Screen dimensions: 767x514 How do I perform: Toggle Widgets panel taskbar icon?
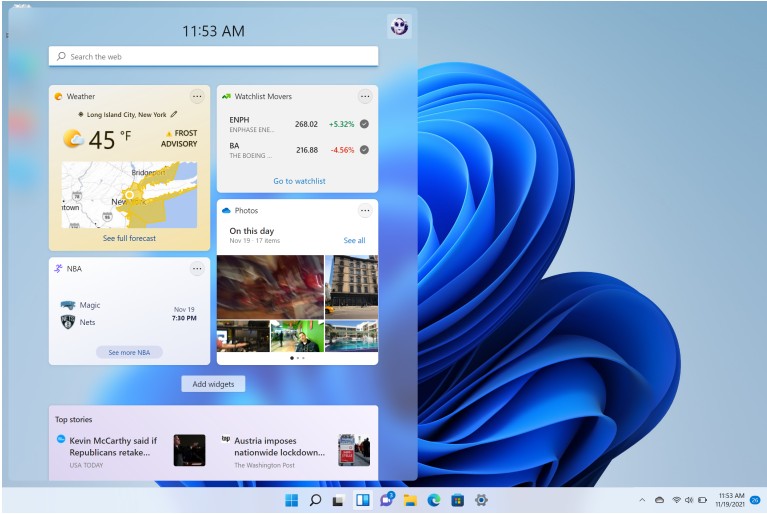[x=362, y=500]
